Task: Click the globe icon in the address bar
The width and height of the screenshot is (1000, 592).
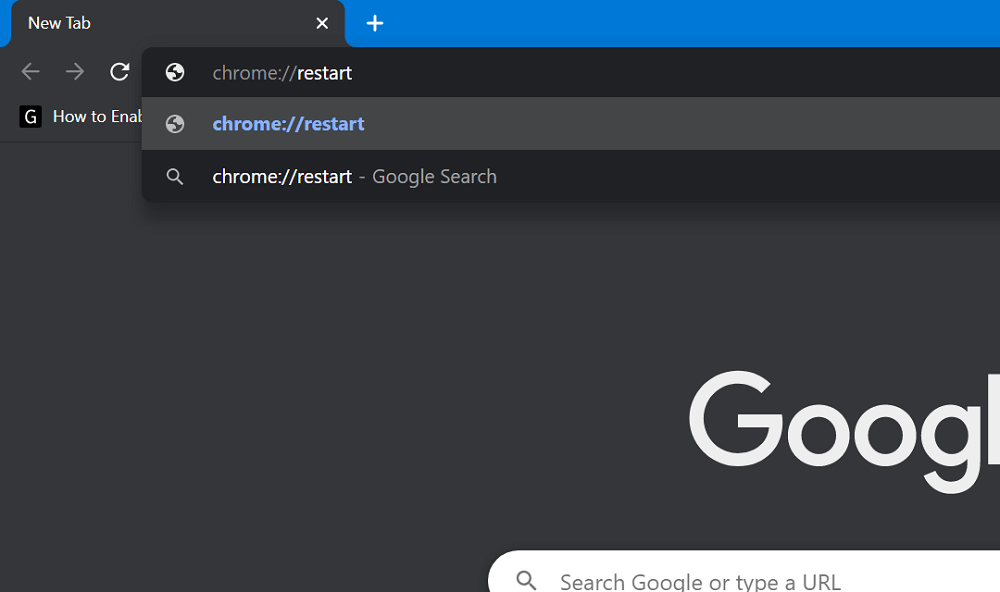Action: pyautogui.click(x=175, y=73)
